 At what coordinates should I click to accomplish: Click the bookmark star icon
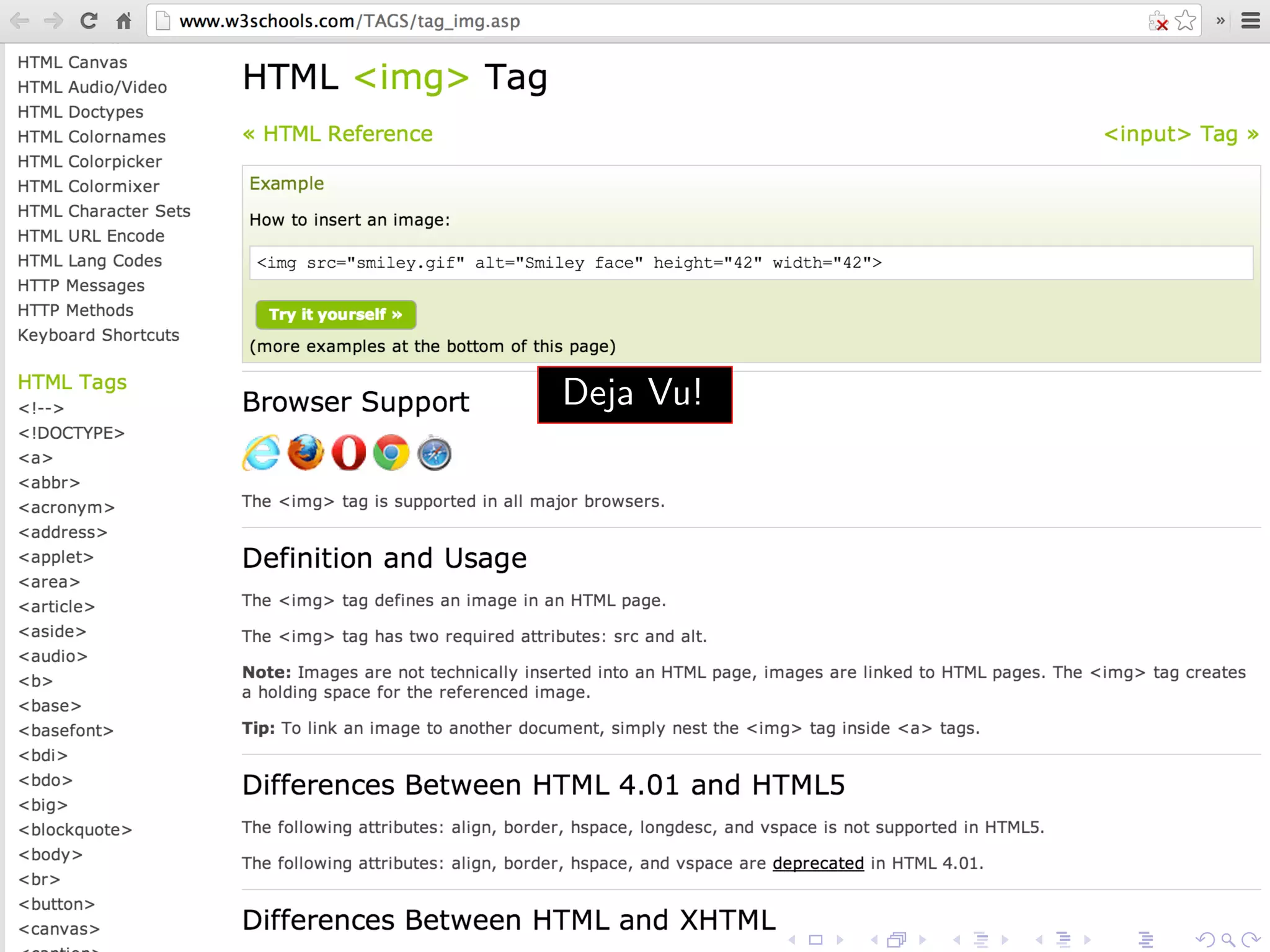pyautogui.click(x=1185, y=21)
